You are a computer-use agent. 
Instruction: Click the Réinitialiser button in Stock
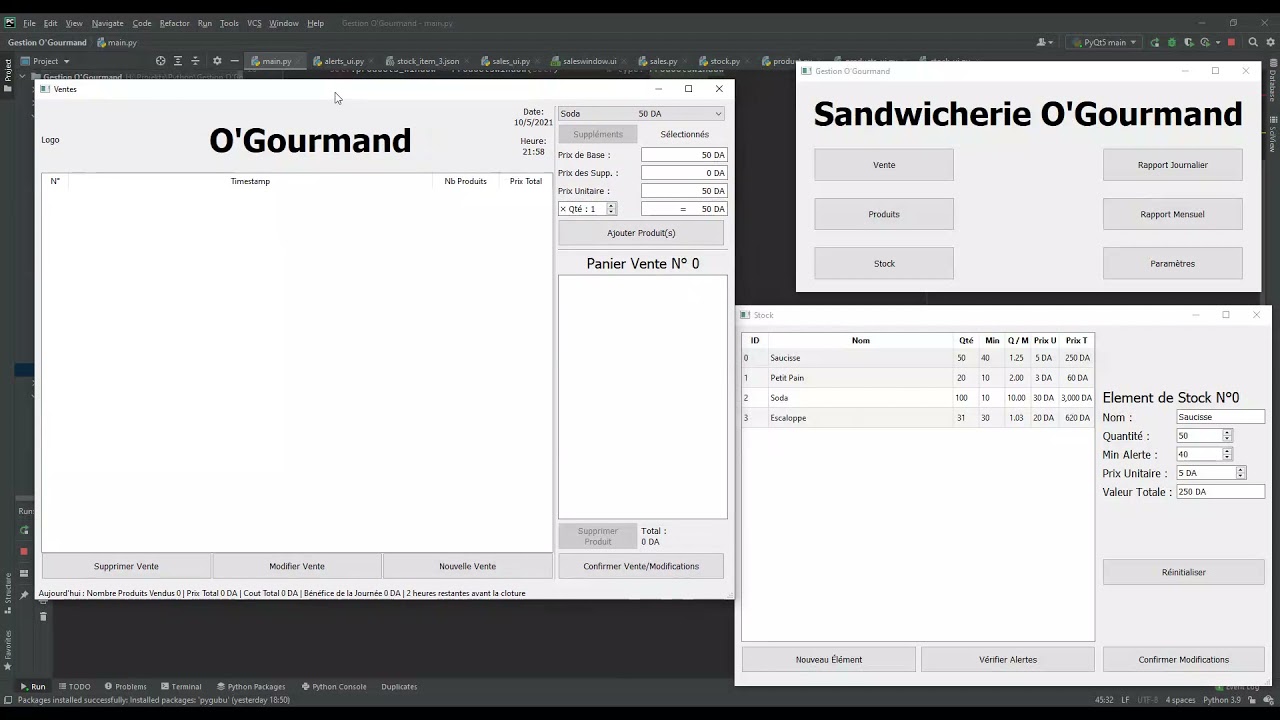coord(1183,572)
